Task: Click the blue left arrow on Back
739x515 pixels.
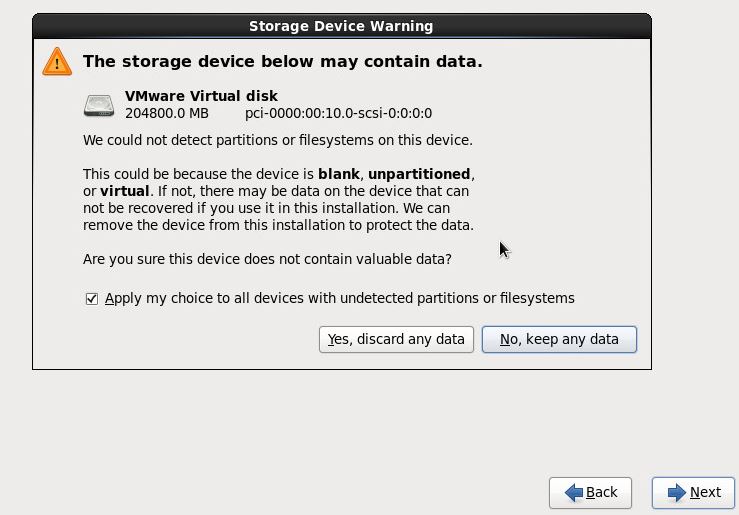Action: click(574, 492)
